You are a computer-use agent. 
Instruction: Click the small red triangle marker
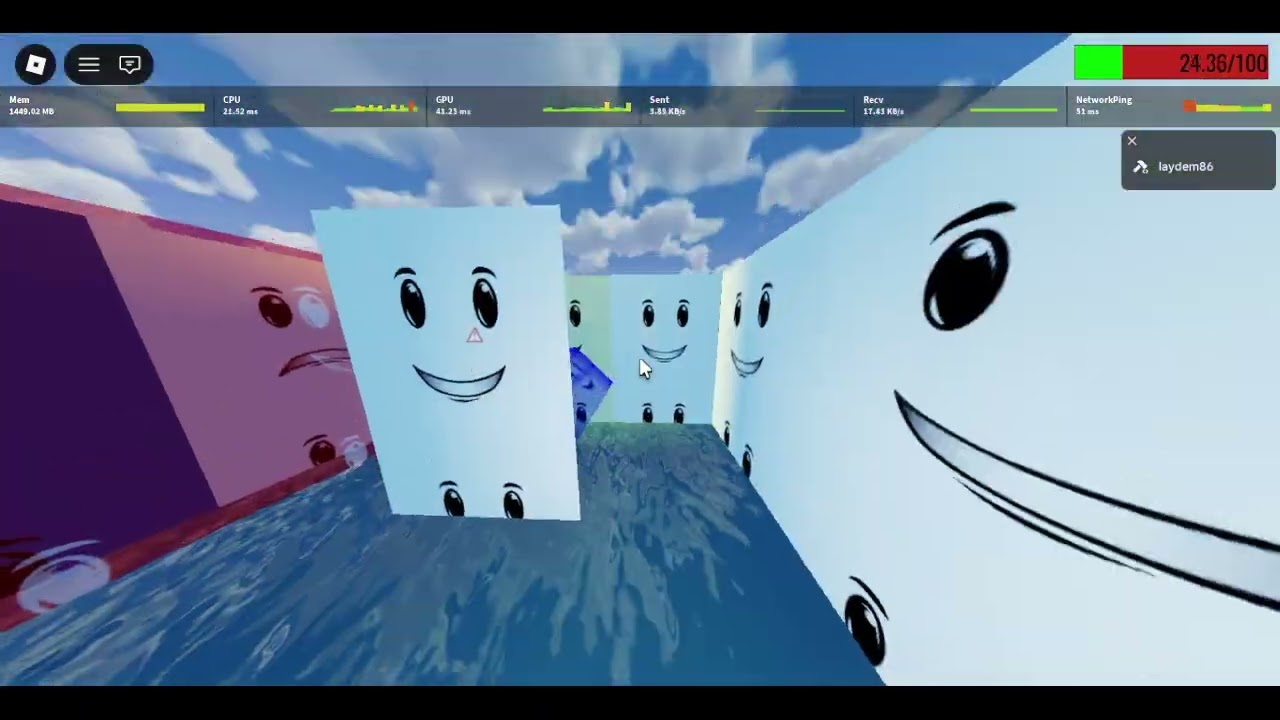(x=474, y=336)
